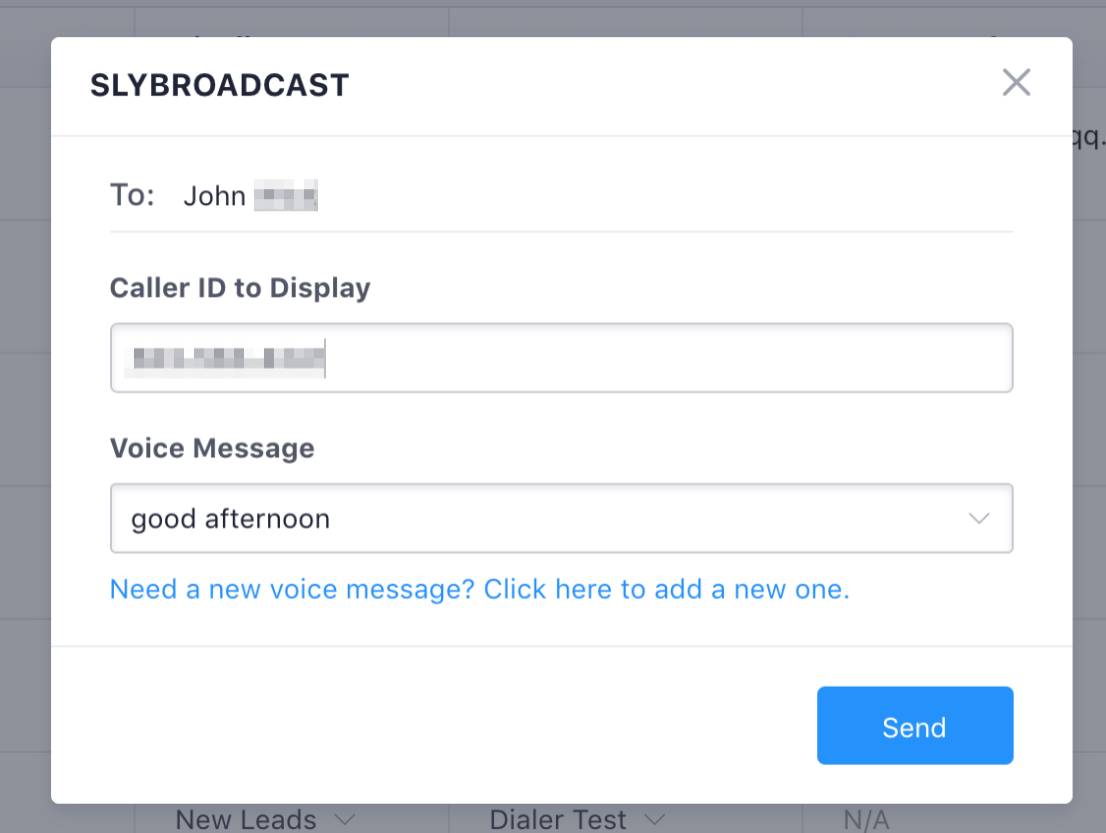
Task: Click the N/A cell in the background table
Action: (865, 820)
